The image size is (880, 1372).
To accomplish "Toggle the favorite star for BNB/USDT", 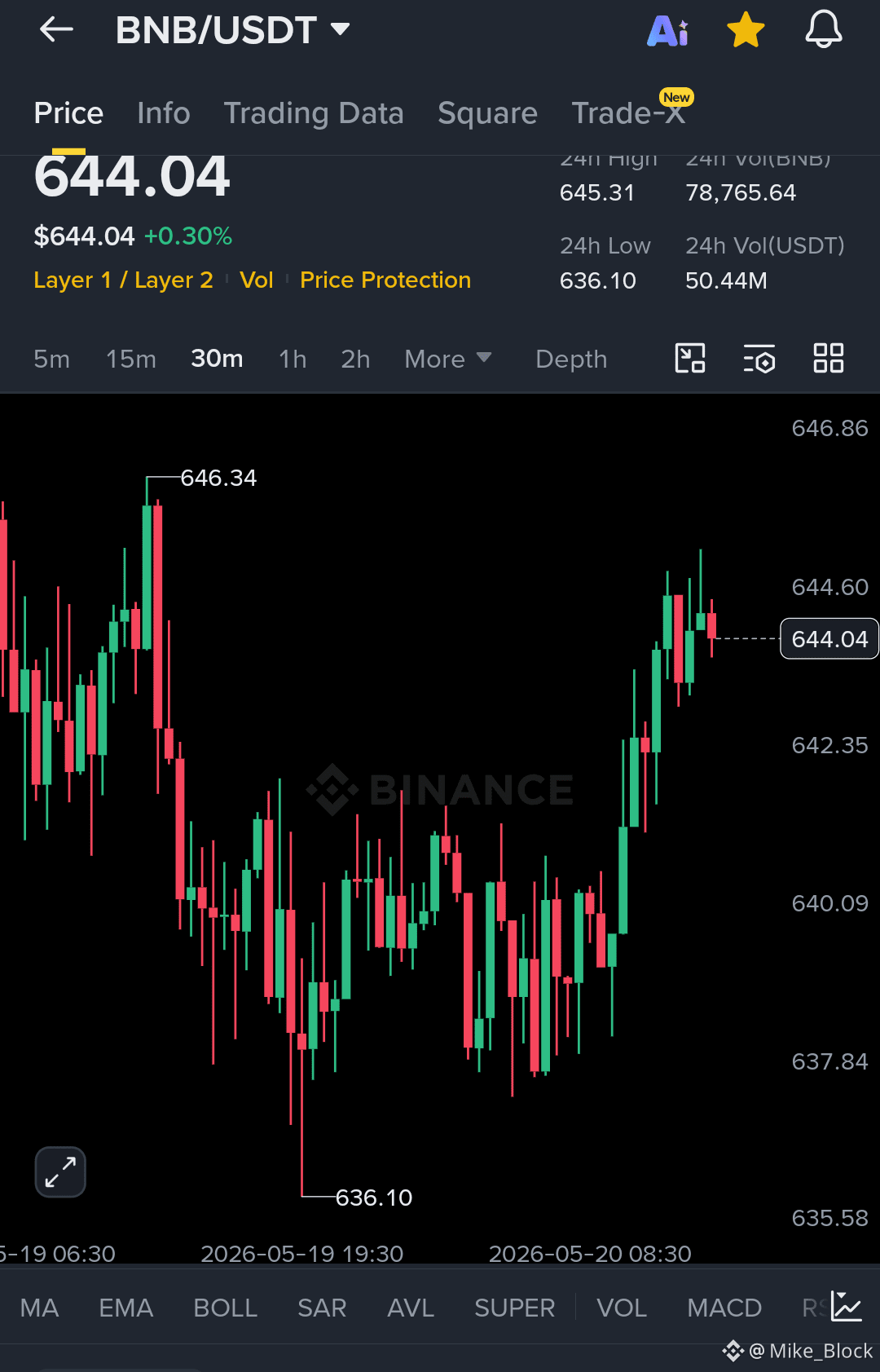I will 746,30.
